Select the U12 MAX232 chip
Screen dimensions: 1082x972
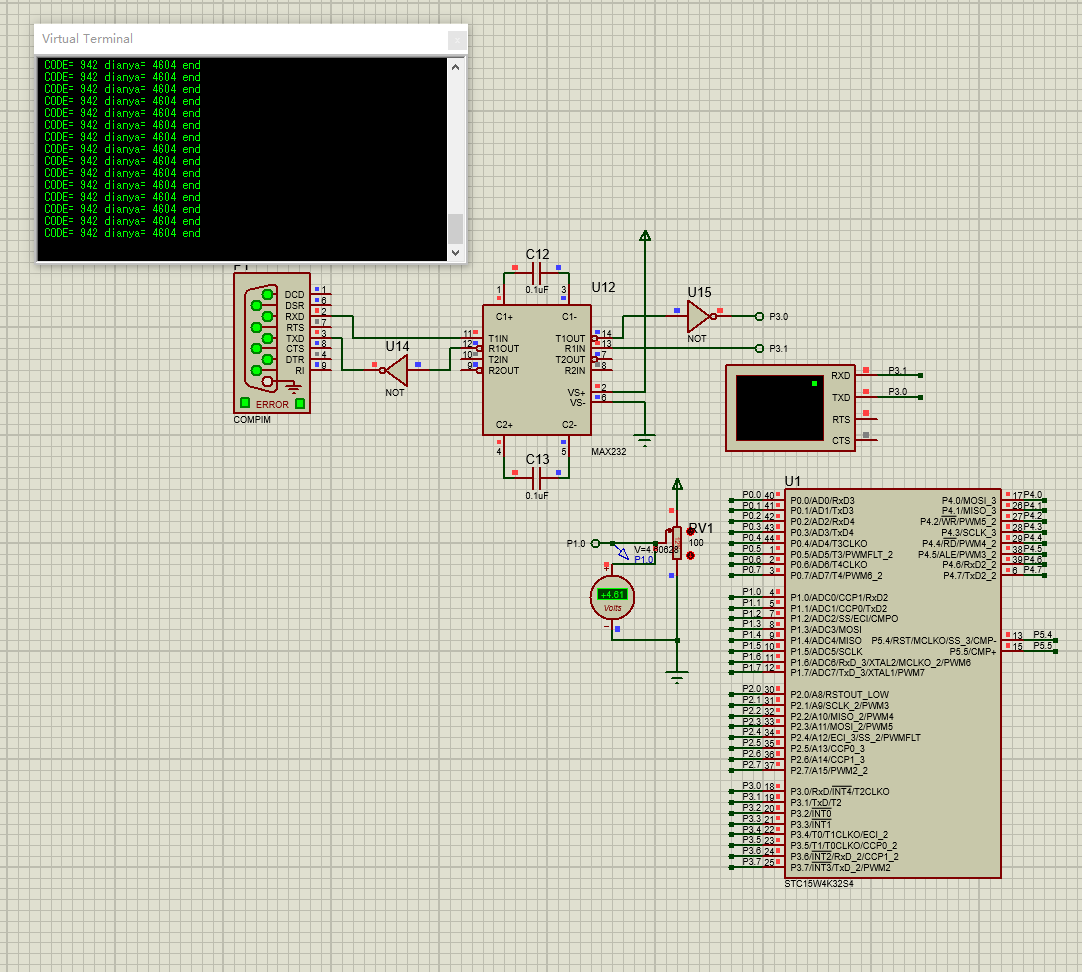click(537, 370)
